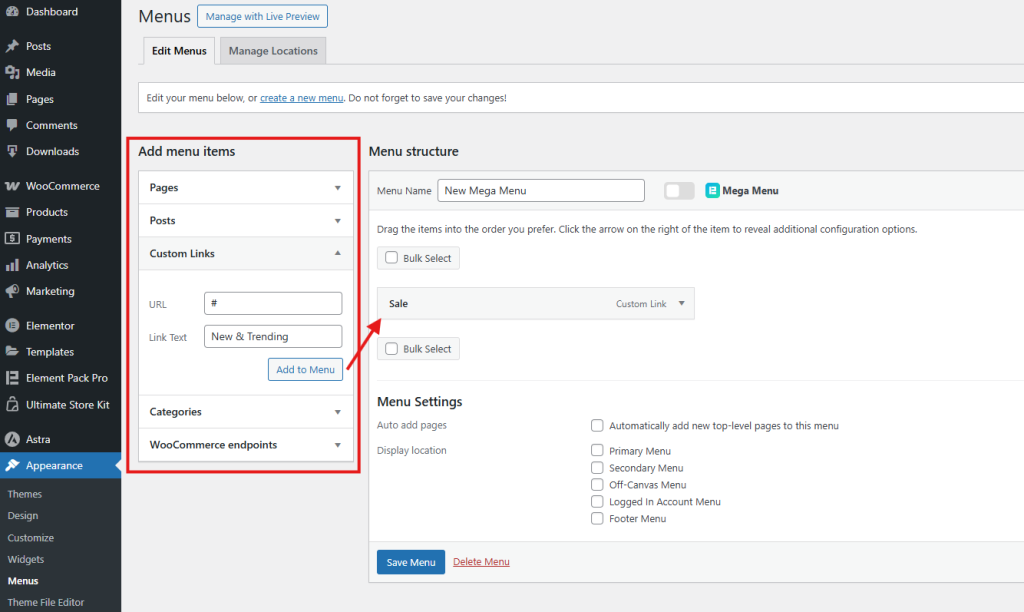
Task: Click the Save Menu button
Action: click(x=410, y=562)
